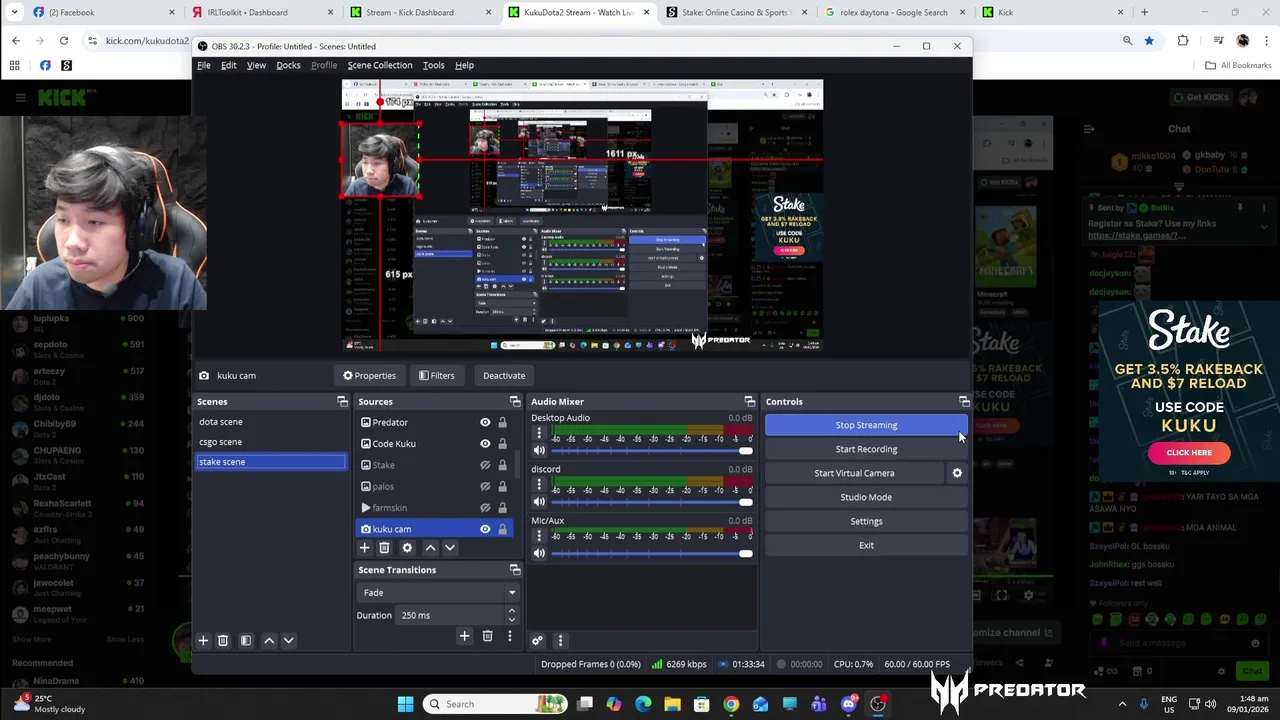Float the Sources dock
The width and height of the screenshot is (1280, 720).
click(x=515, y=402)
